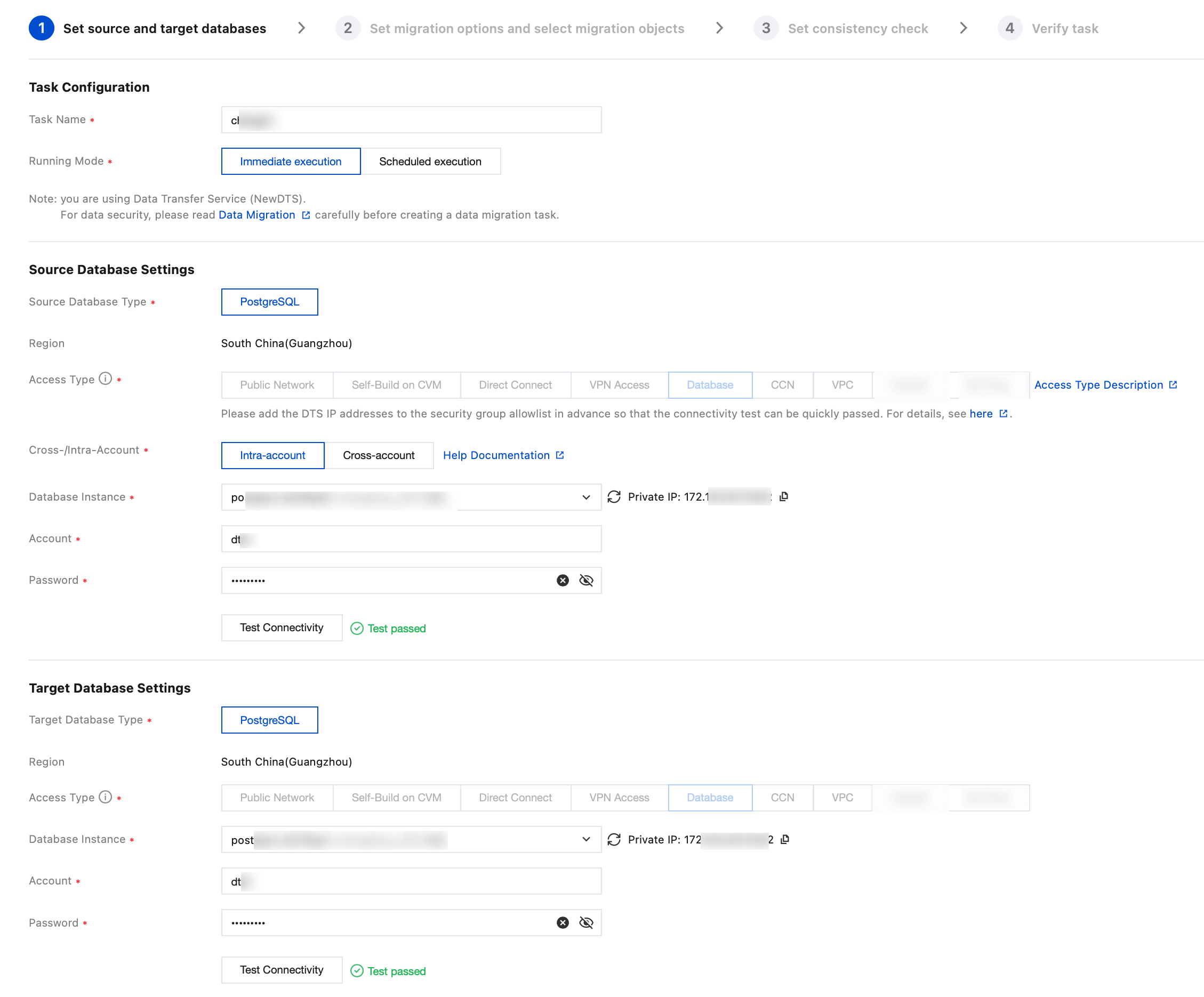Expand the source Database Instance dropdown
Screen dimensions: 1204x997
586,497
